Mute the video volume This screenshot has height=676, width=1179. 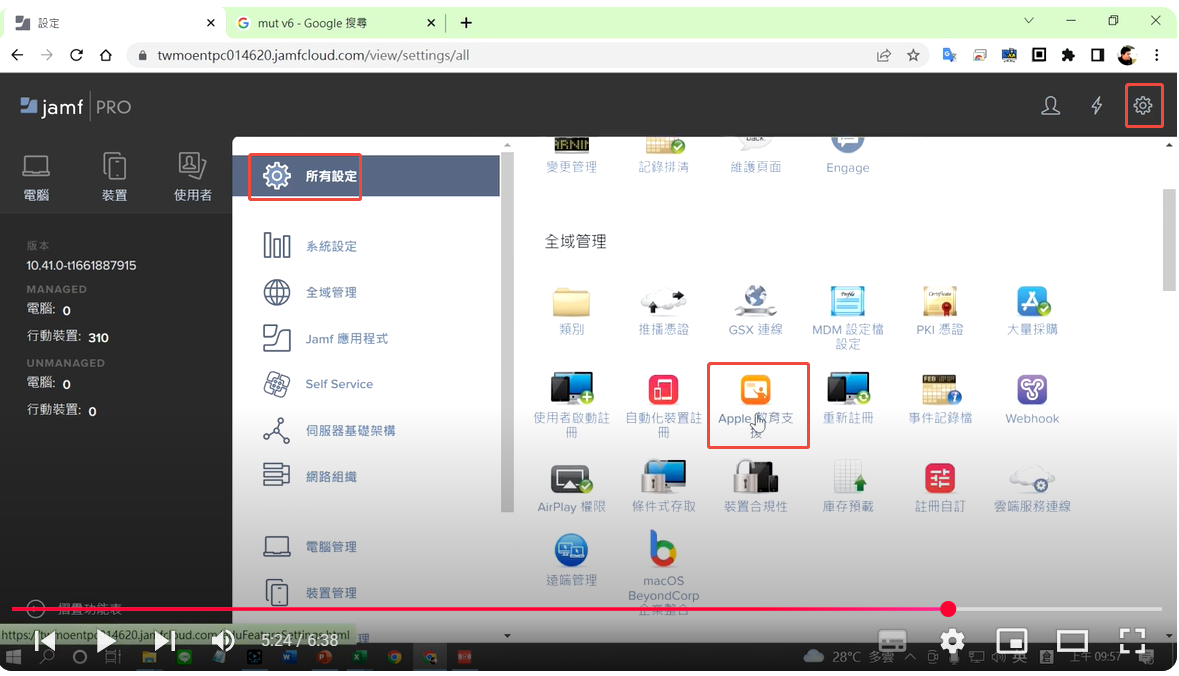click(x=223, y=641)
